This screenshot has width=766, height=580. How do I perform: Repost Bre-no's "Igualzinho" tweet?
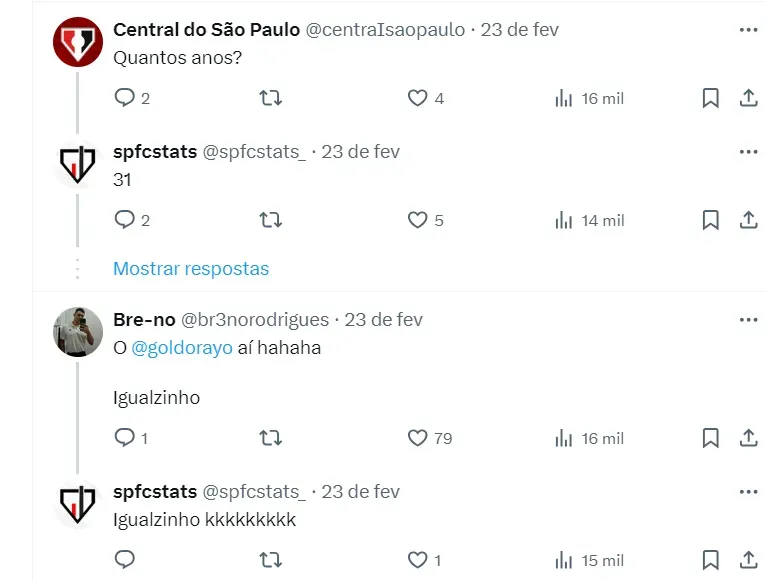click(x=271, y=438)
